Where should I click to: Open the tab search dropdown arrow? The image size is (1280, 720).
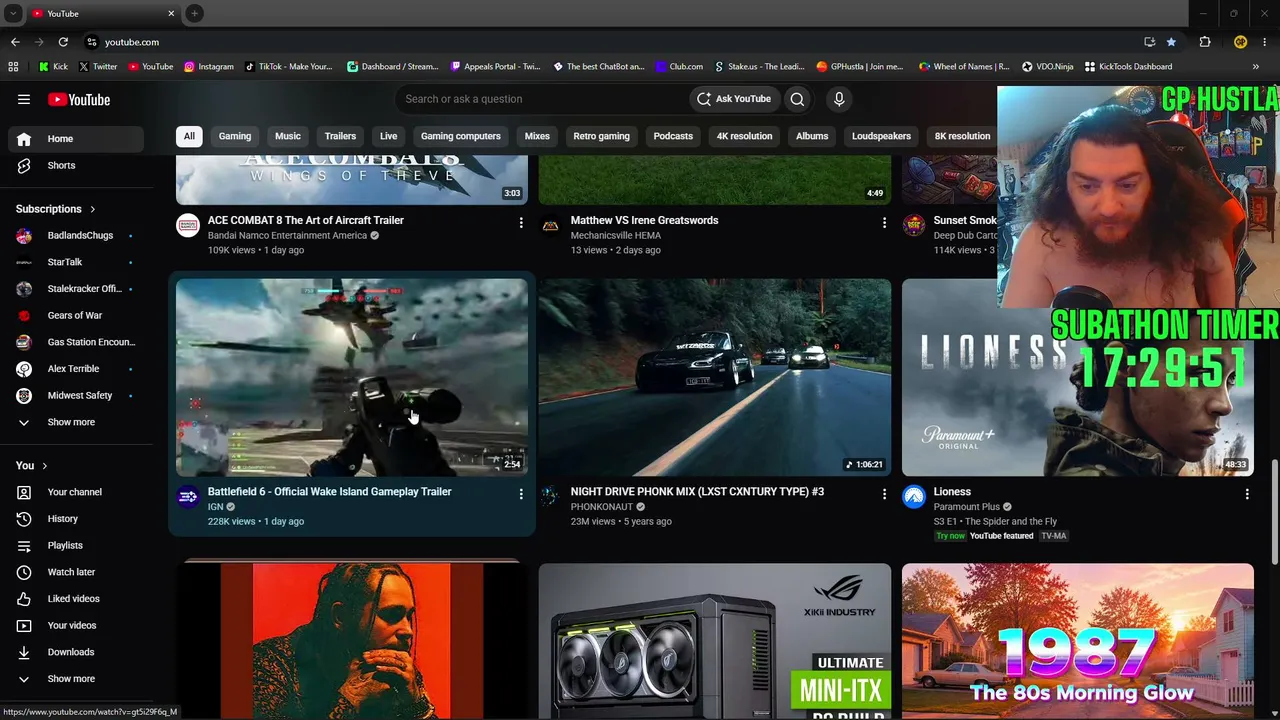click(x=13, y=13)
